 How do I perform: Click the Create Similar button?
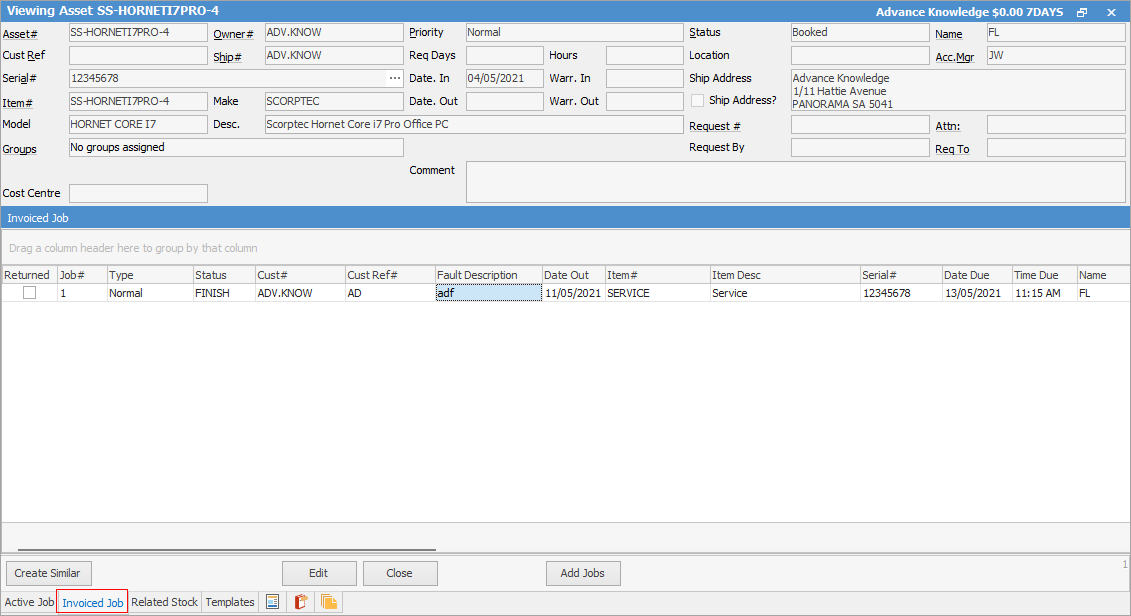coord(48,572)
